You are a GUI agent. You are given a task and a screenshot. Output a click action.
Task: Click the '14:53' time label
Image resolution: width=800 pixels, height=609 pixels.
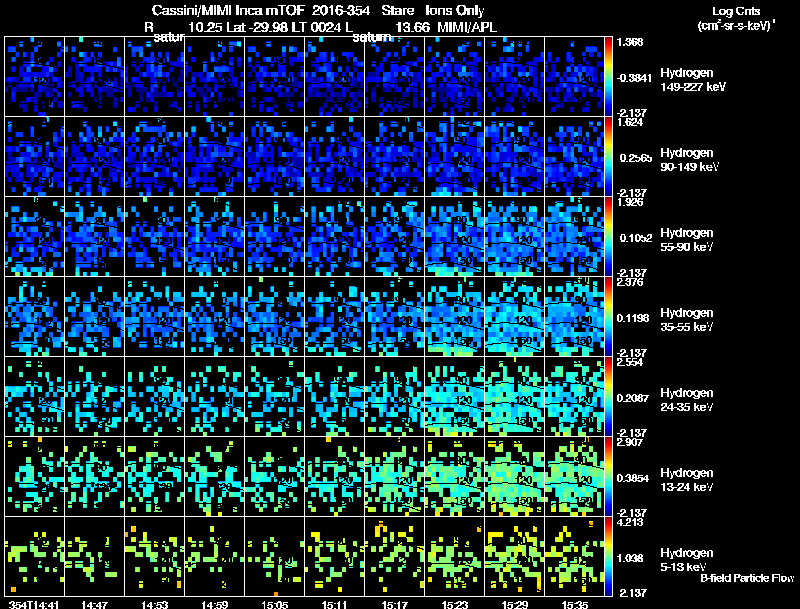point(155,605)
